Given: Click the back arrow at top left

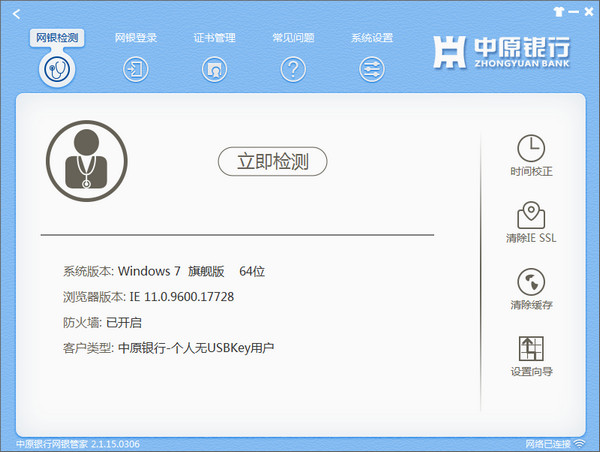Looking at the screenshot, I should [16, 14].
